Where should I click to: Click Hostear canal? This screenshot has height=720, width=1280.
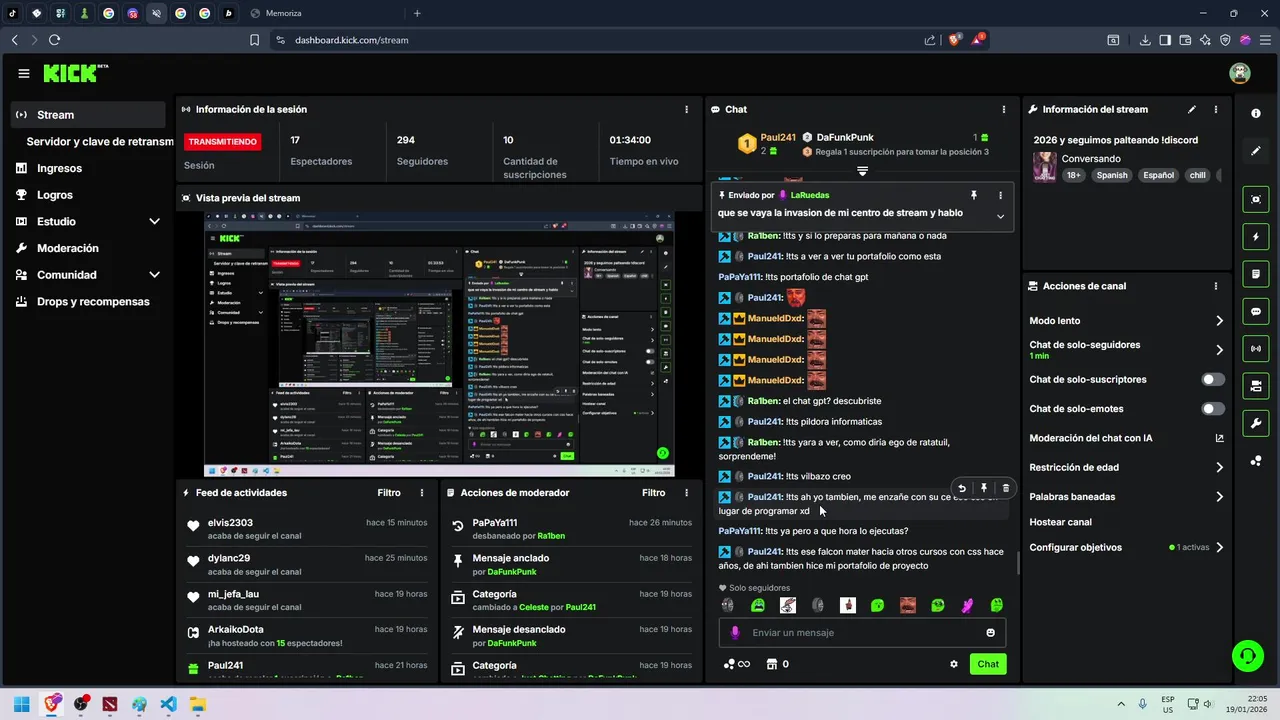[1060, 522]
